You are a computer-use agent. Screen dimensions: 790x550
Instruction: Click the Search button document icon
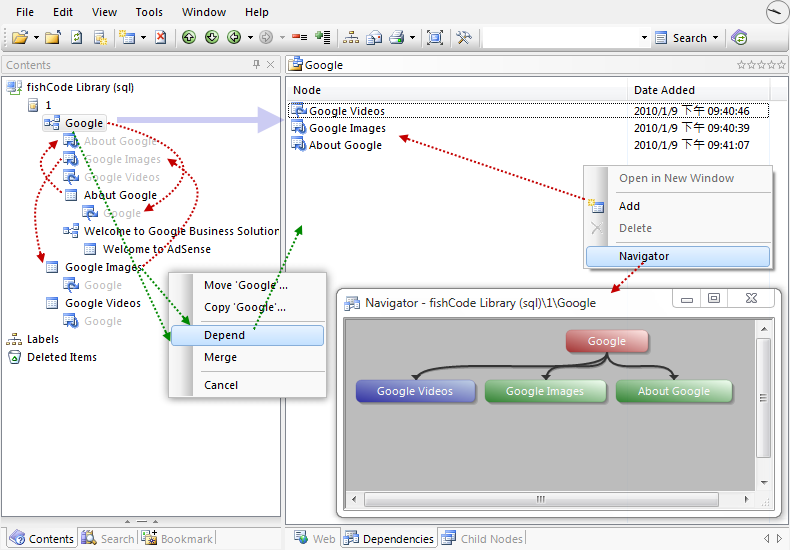coord(661,38)
